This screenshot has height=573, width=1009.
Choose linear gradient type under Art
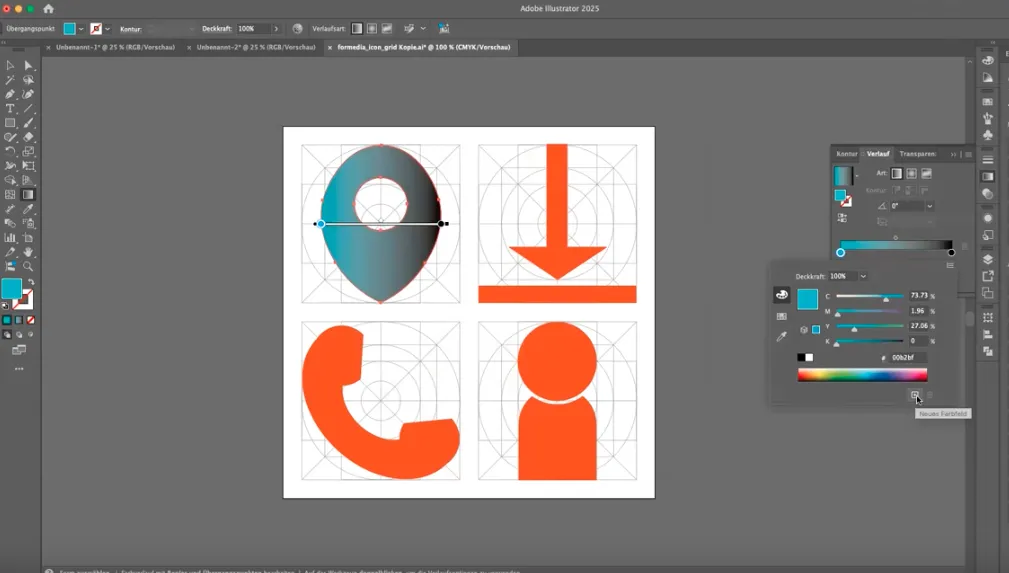[896, 173]
